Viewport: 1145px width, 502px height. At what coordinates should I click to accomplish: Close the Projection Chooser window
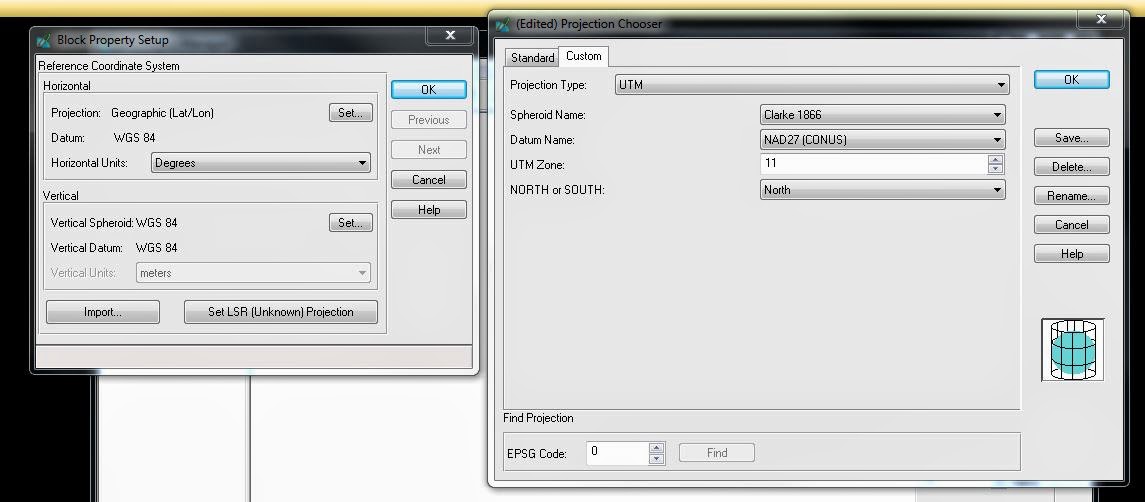point(1101,20)
